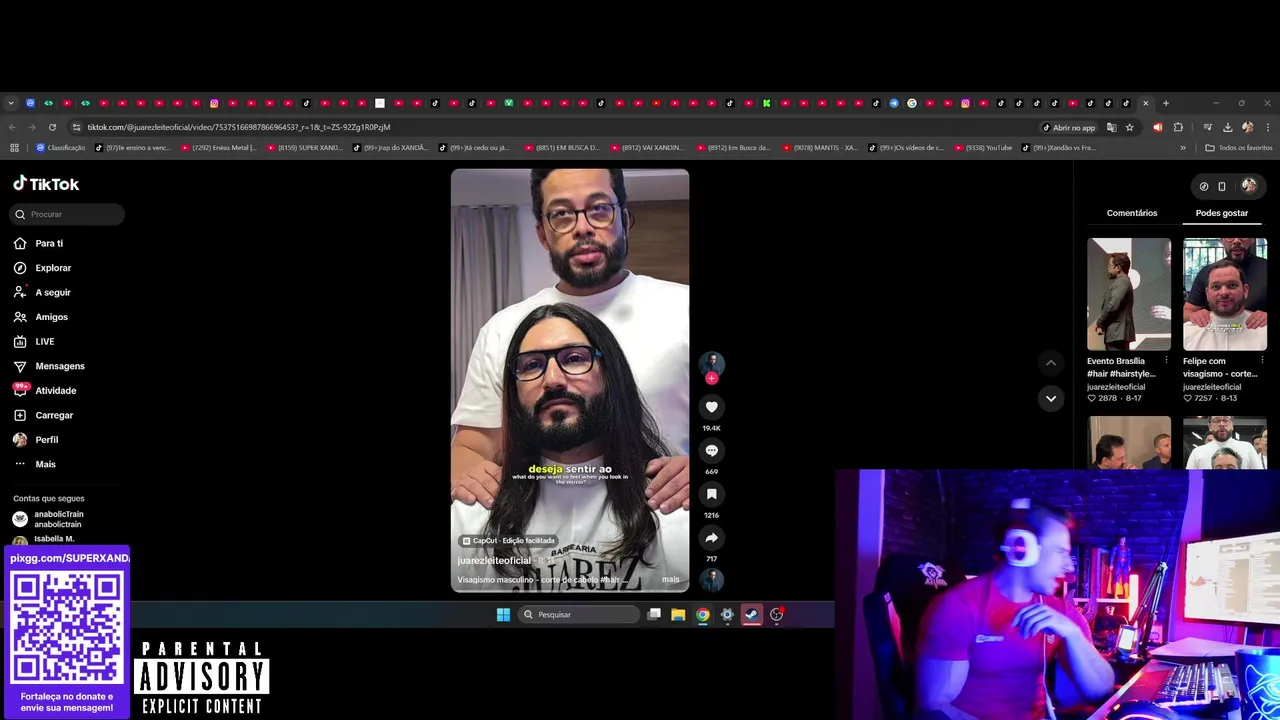Open Chrome downloads icon
1280x720 pixels.
pos(1227,127)
